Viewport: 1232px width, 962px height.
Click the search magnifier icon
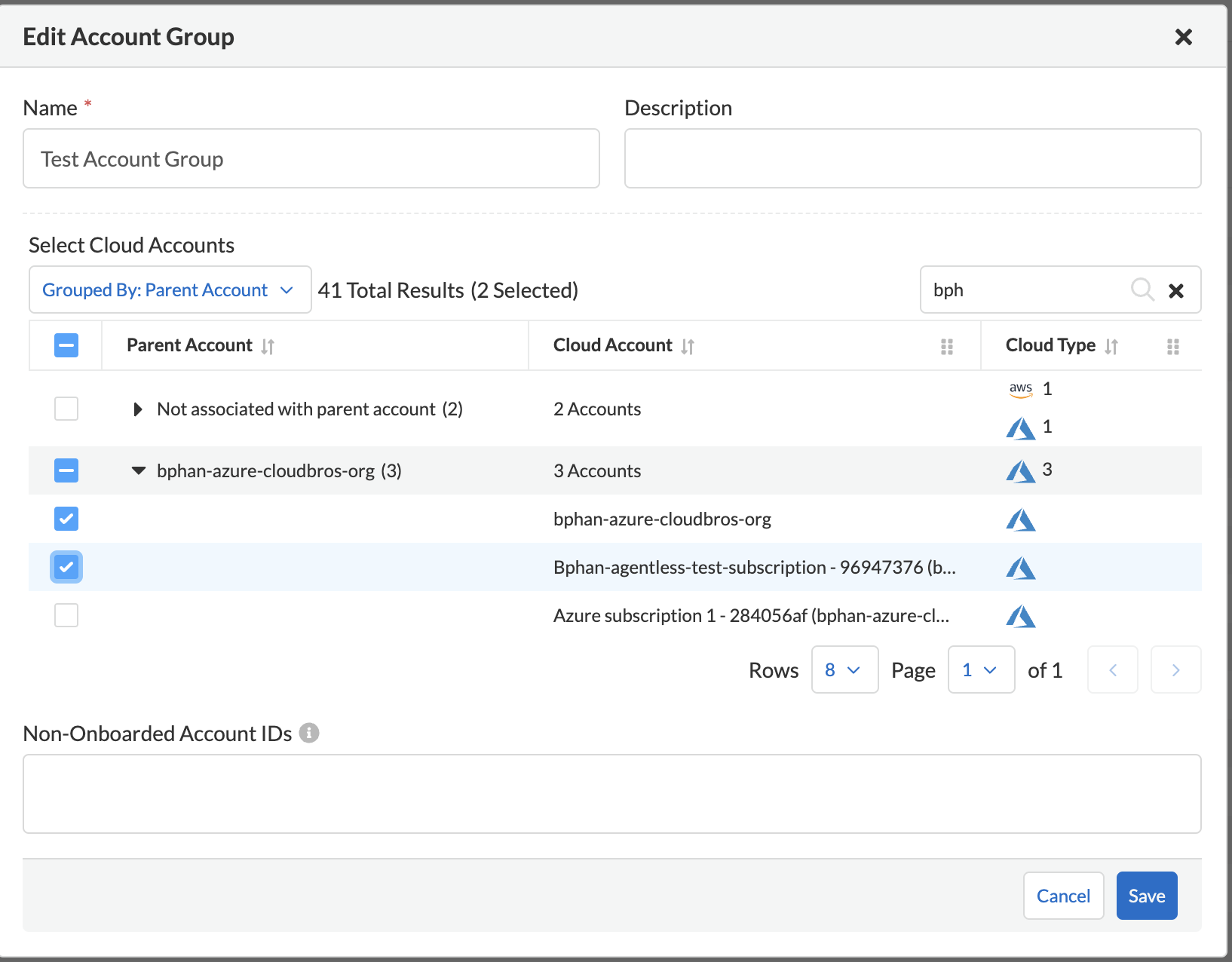(x=1142, y=290)
